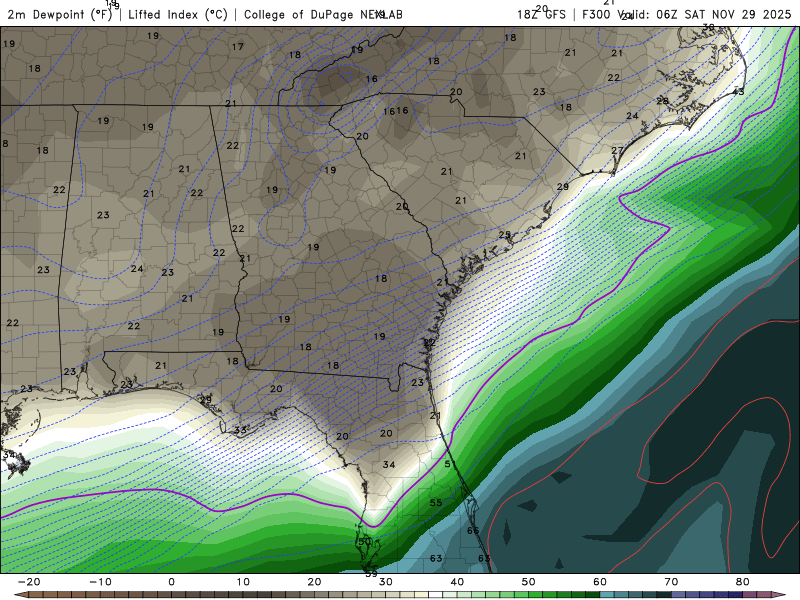800x600 pixels.
Task: Click the '60' color scale label
Action: point(600,582)
